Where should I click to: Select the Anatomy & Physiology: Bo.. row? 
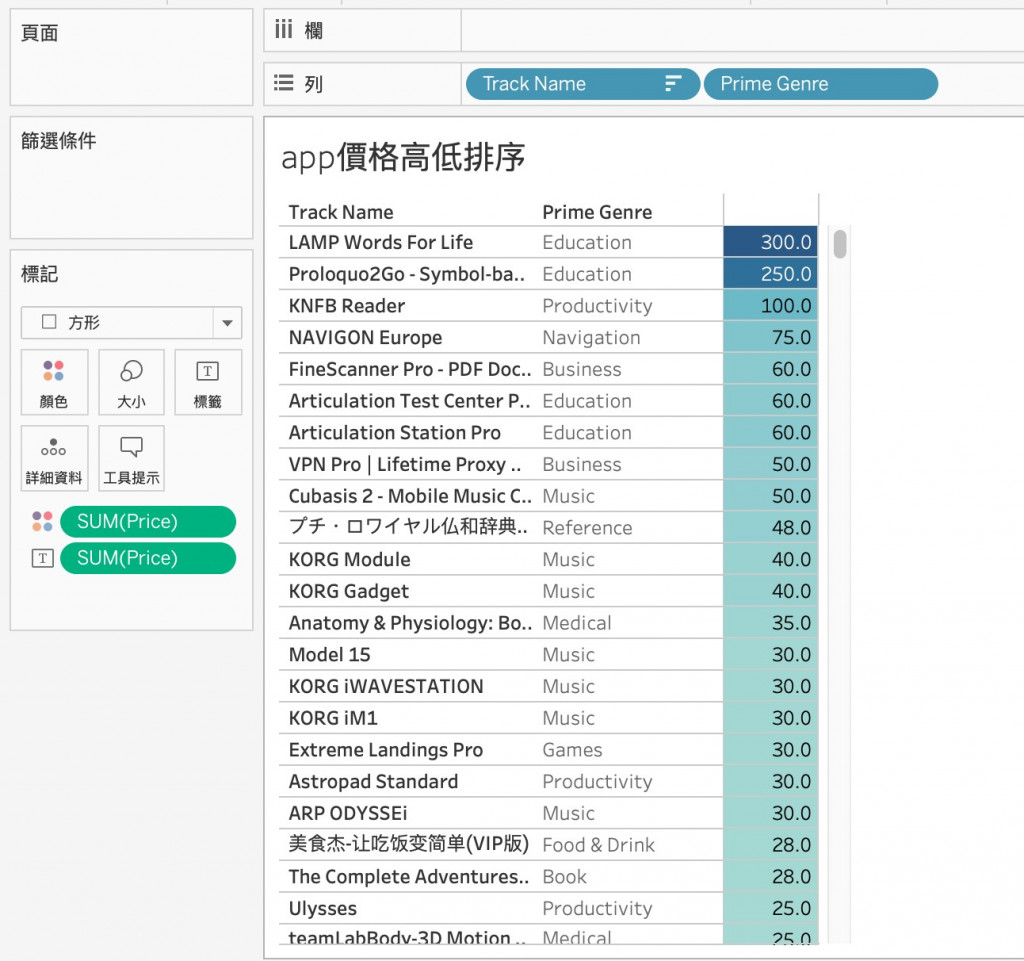point(410,623)
